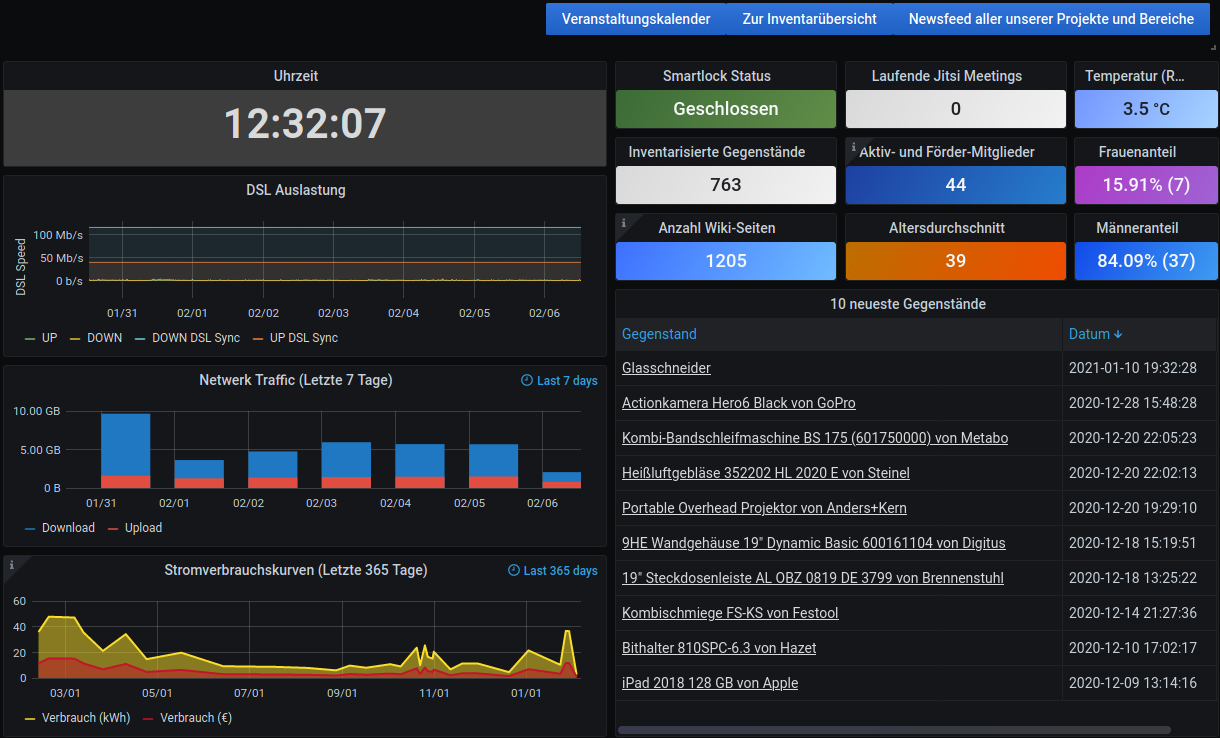Open Portable Overhead Projektor von Anders+Kern link
The image size is (1220, 738).
(x=764, y=508)
